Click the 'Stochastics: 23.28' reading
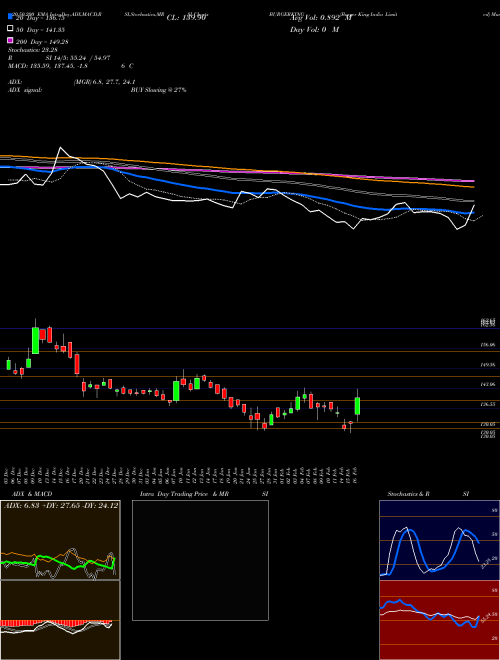The height and width of the screenshot is (660, 500). pyautogui.click(x=32, y=50)
